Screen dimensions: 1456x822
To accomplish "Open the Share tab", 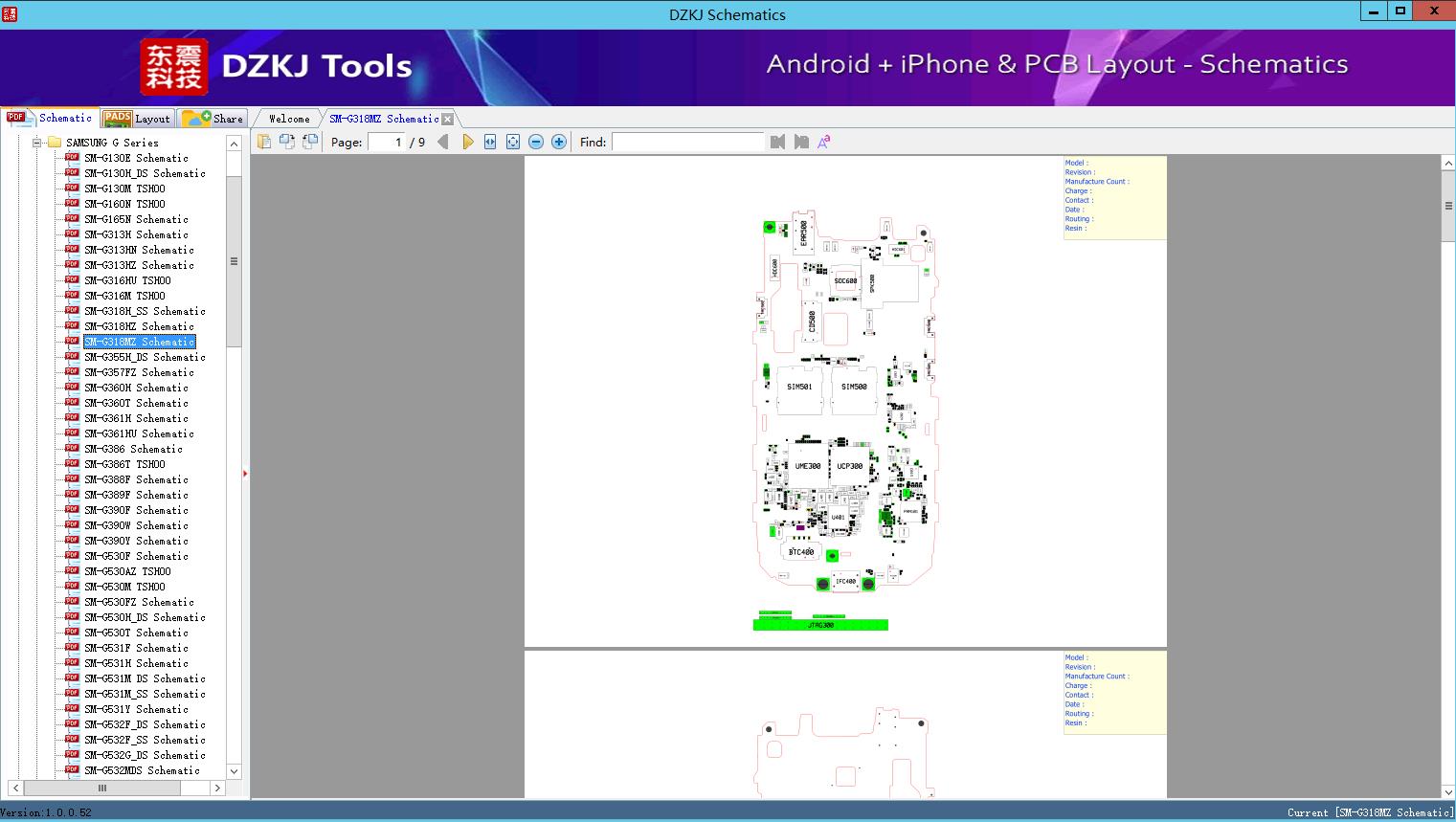I will click(x=213, y=119).
